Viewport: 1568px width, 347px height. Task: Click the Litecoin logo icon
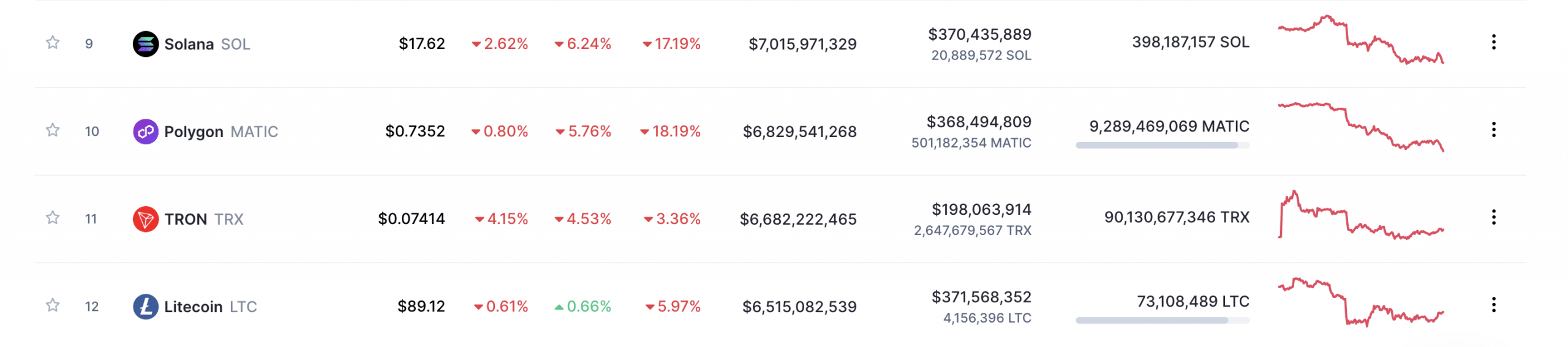tap(146, 307)
